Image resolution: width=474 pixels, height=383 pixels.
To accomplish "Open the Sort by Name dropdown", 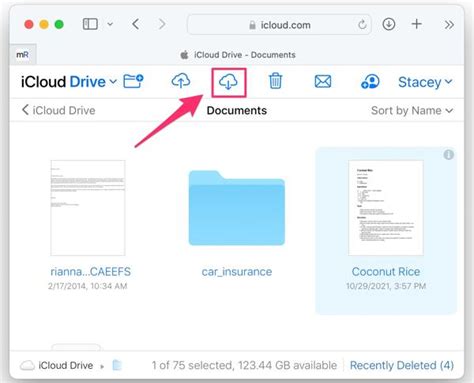I will 412,110.
